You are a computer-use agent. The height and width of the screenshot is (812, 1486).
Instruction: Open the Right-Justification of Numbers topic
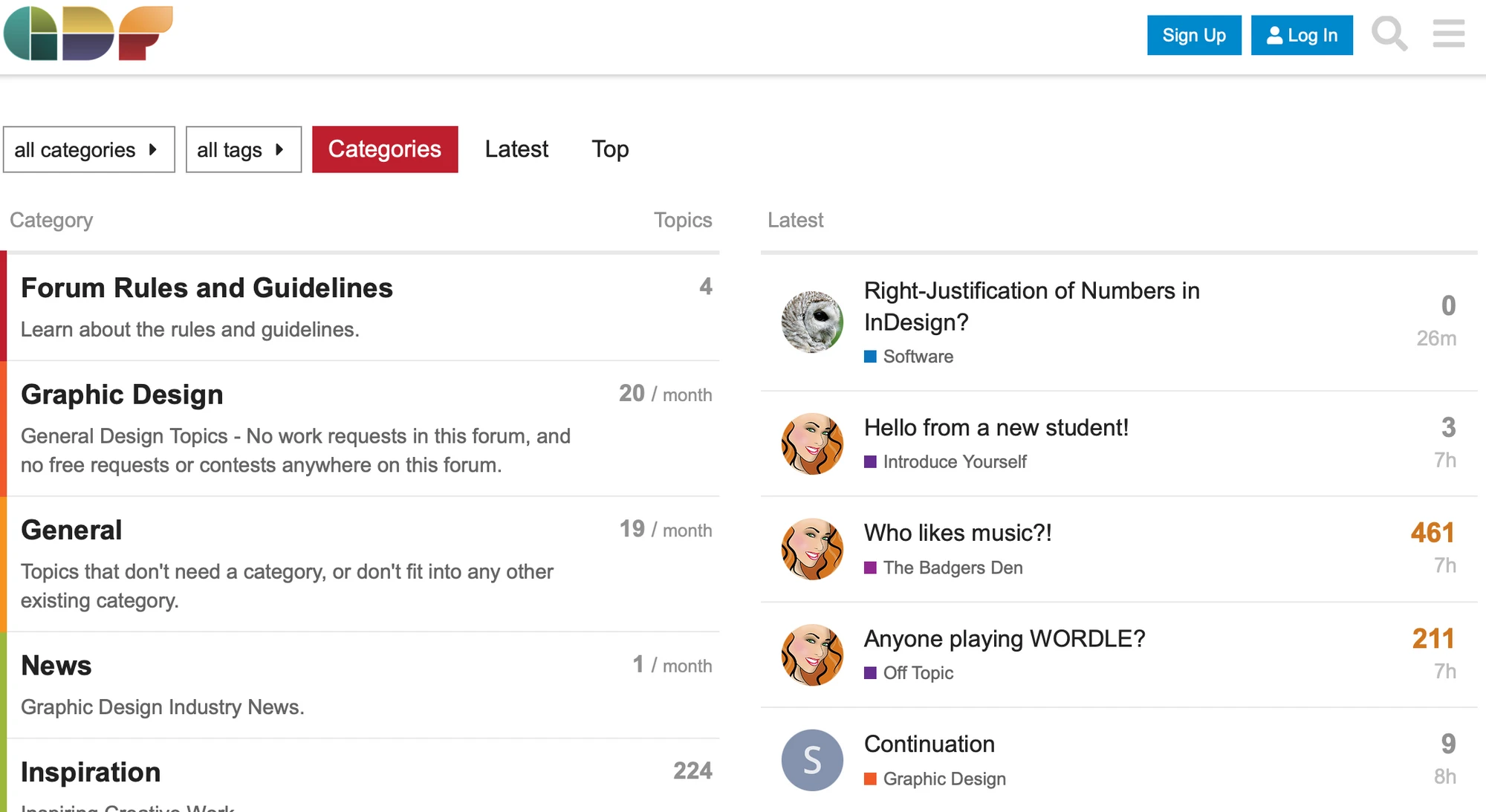[1031, 306]
